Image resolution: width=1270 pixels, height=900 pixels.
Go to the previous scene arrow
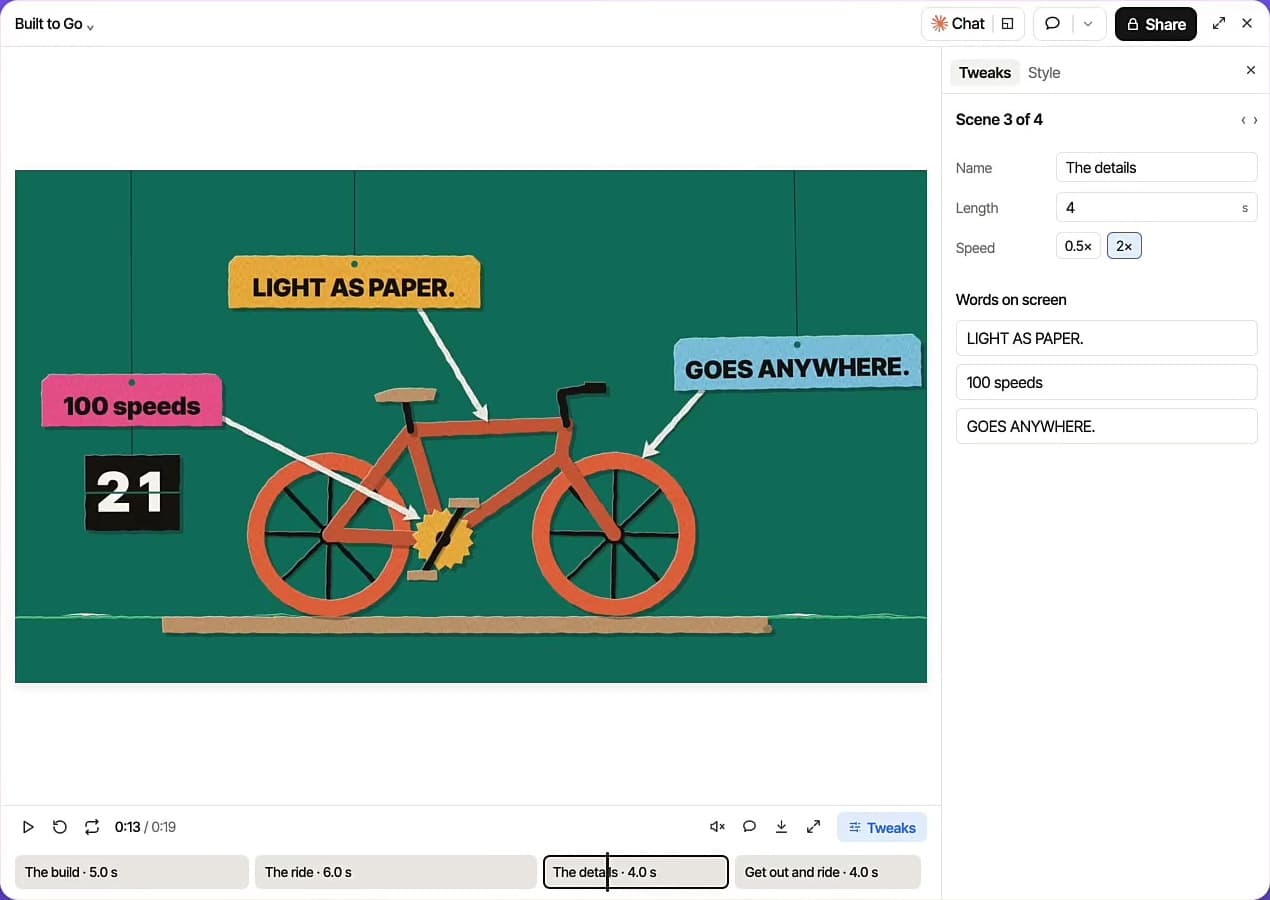(1243, 120)
